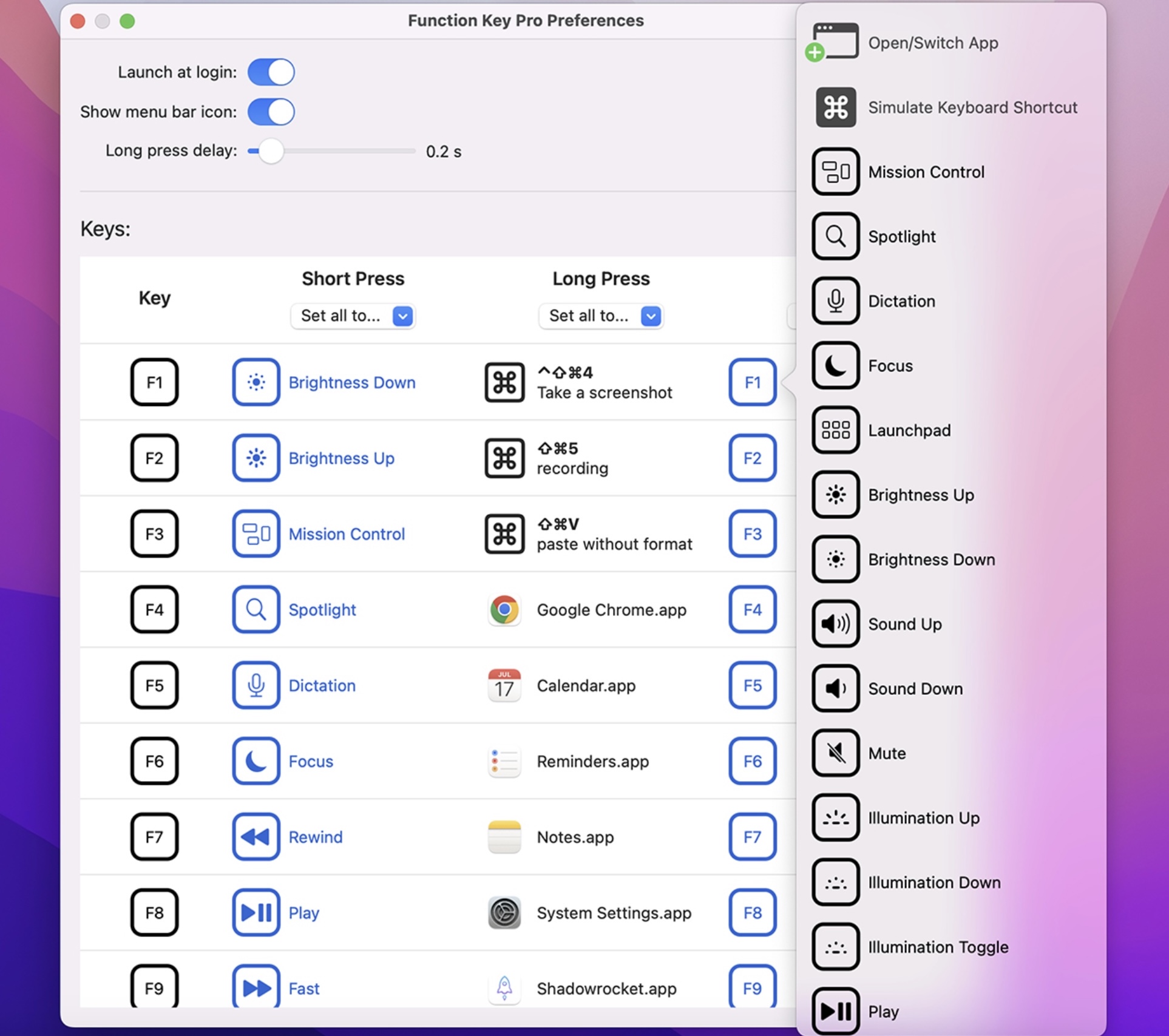The width and height of the screenshot is (1169, 1036).
Task: Click the Simulate Keyboard Shortcut command icon
Action: click(835, 107)
